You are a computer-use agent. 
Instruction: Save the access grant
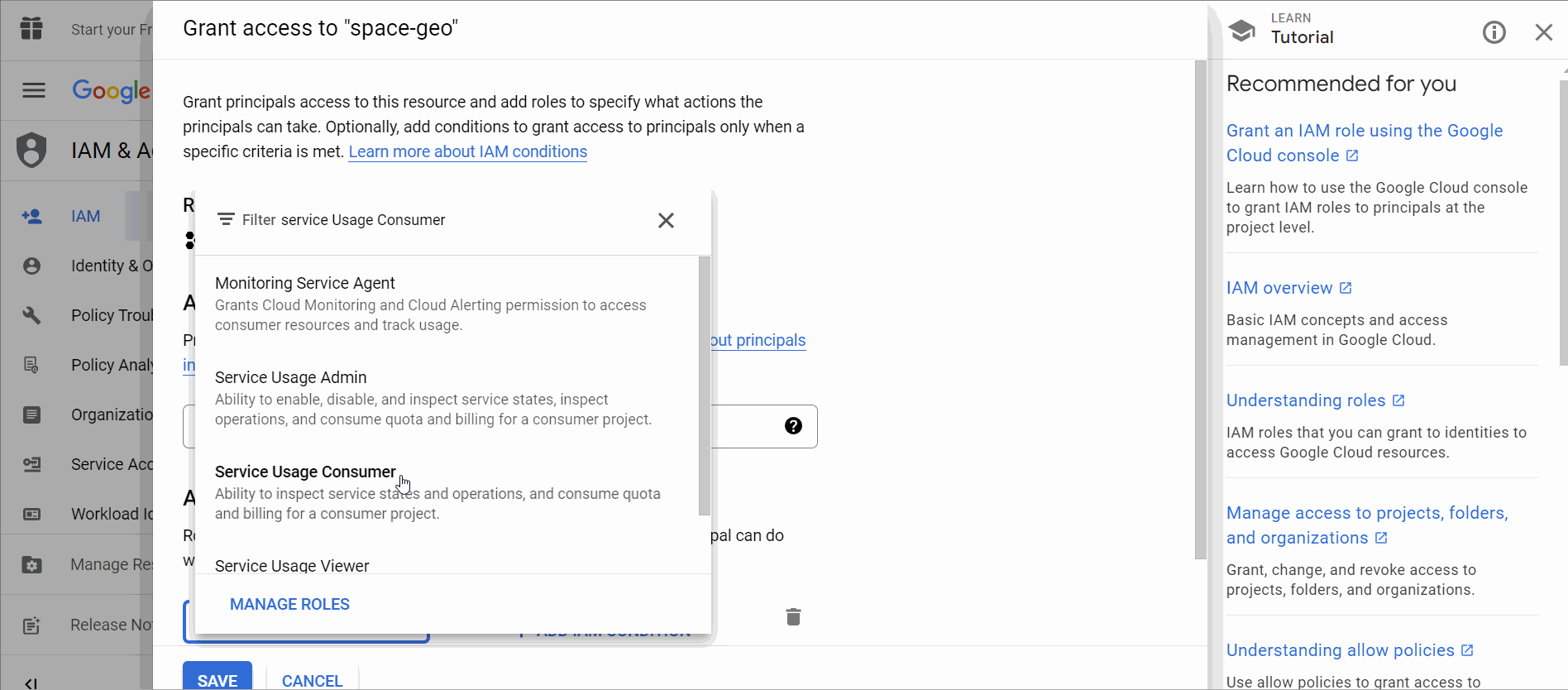(x=218, y=676)
